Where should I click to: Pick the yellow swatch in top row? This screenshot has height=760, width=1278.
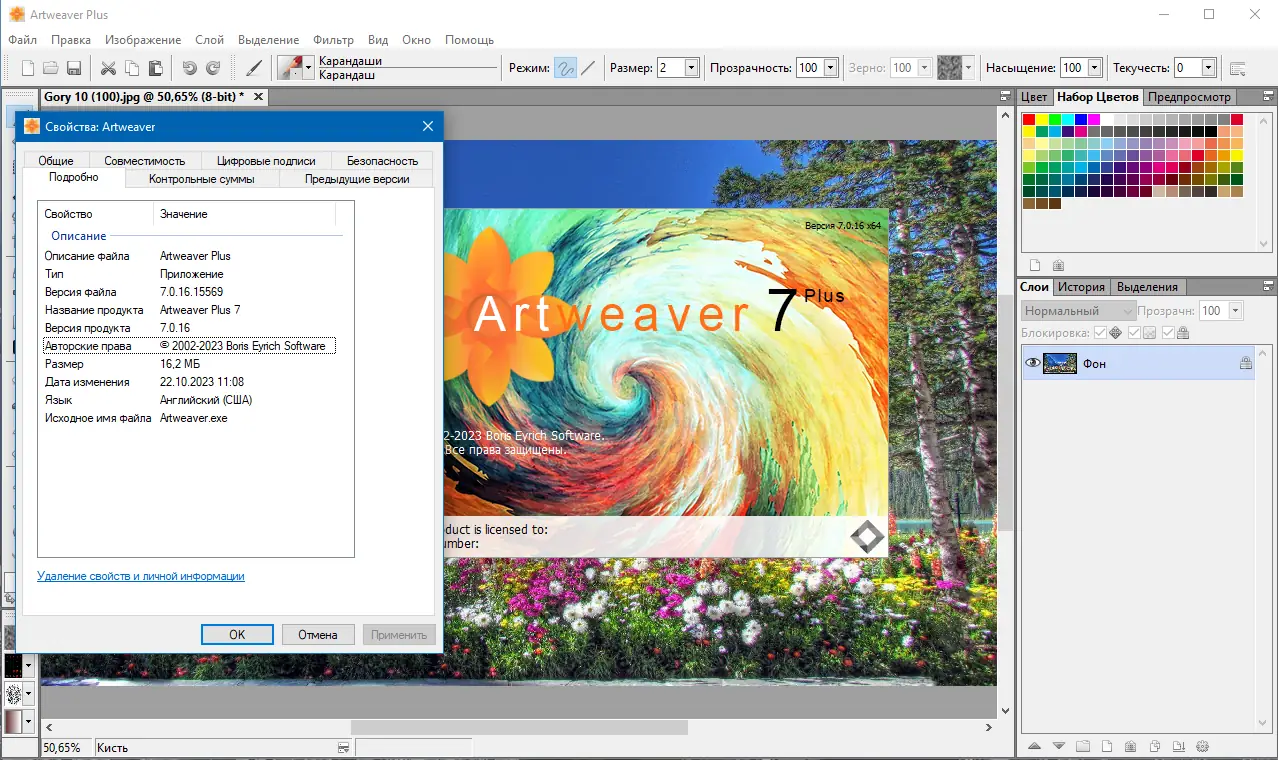1042,119
